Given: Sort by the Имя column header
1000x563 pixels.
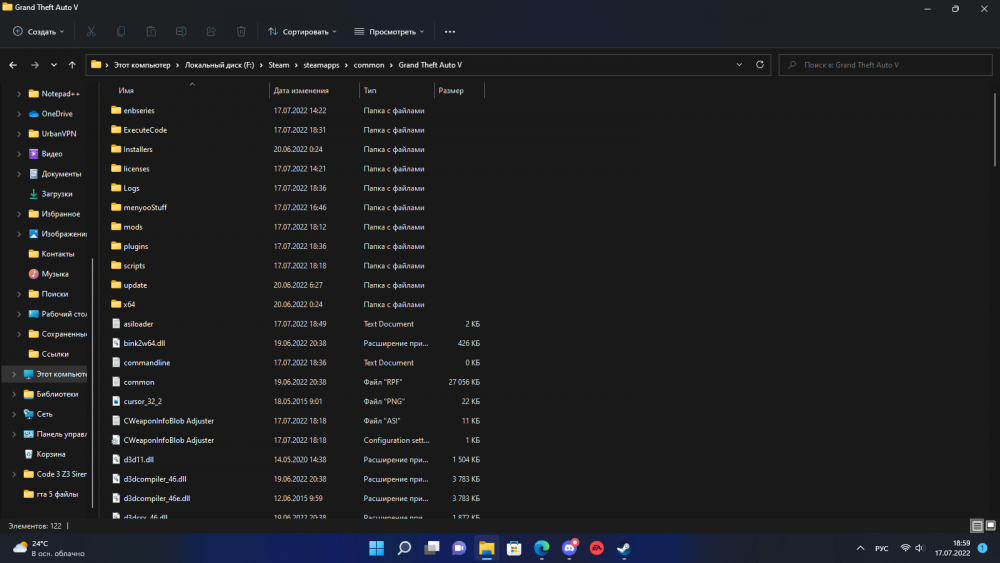Looking at the screenshot, I should coord(191,91).
